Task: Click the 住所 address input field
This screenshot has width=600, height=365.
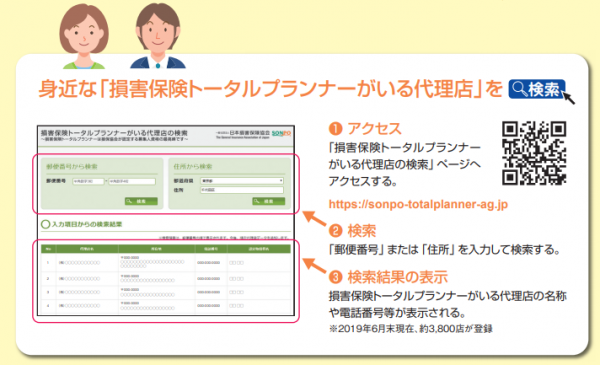Action: (242, 190)
